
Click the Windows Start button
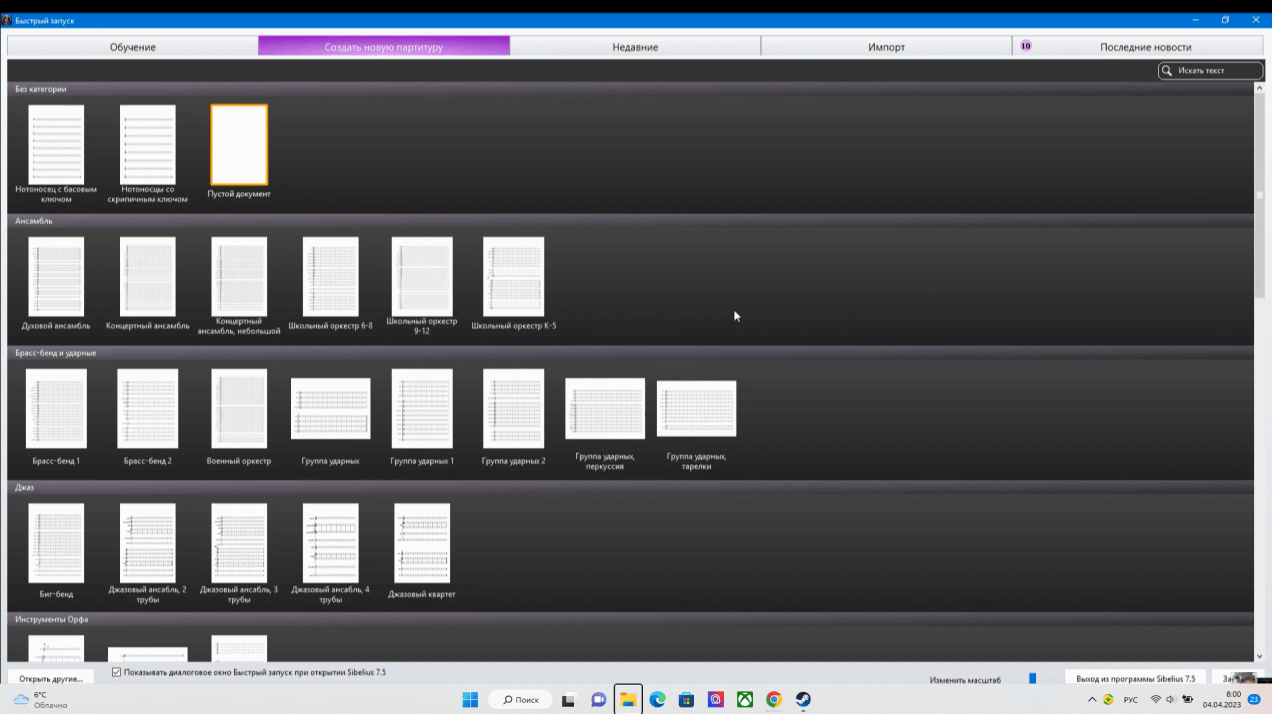pos(470,700)
